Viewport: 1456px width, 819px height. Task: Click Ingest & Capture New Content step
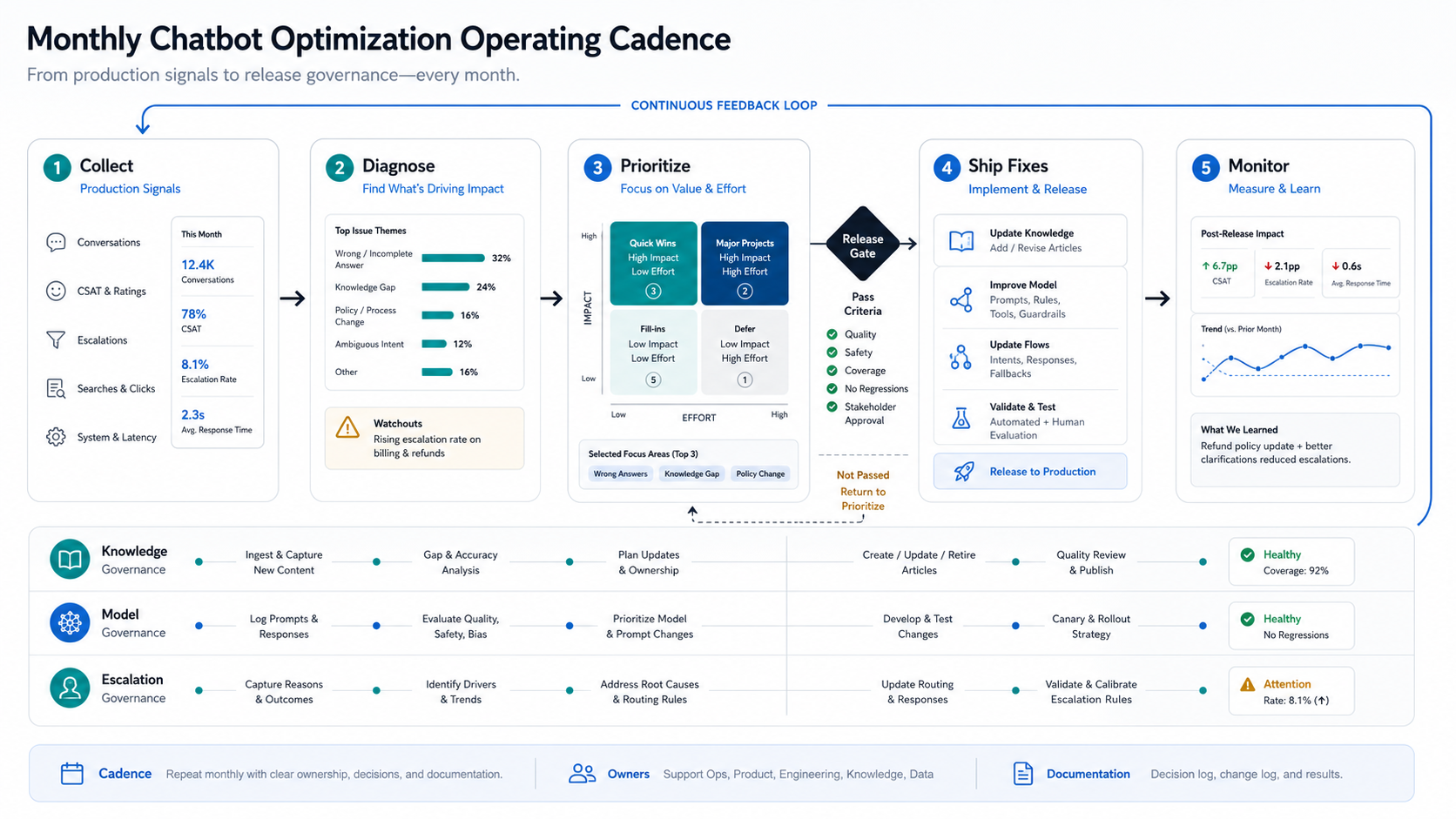point(284,562)
